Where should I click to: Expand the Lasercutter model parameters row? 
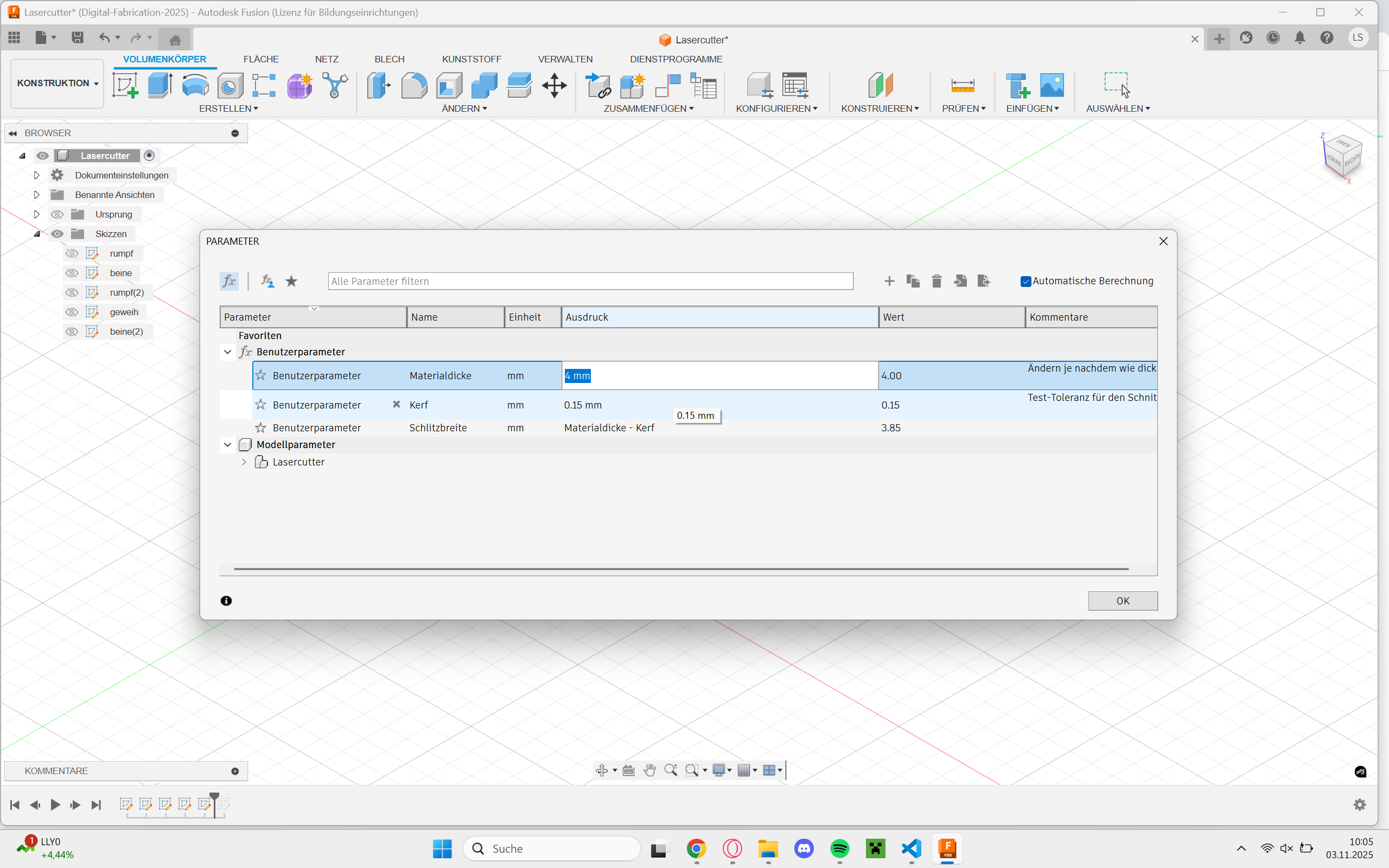coord(244,462)
